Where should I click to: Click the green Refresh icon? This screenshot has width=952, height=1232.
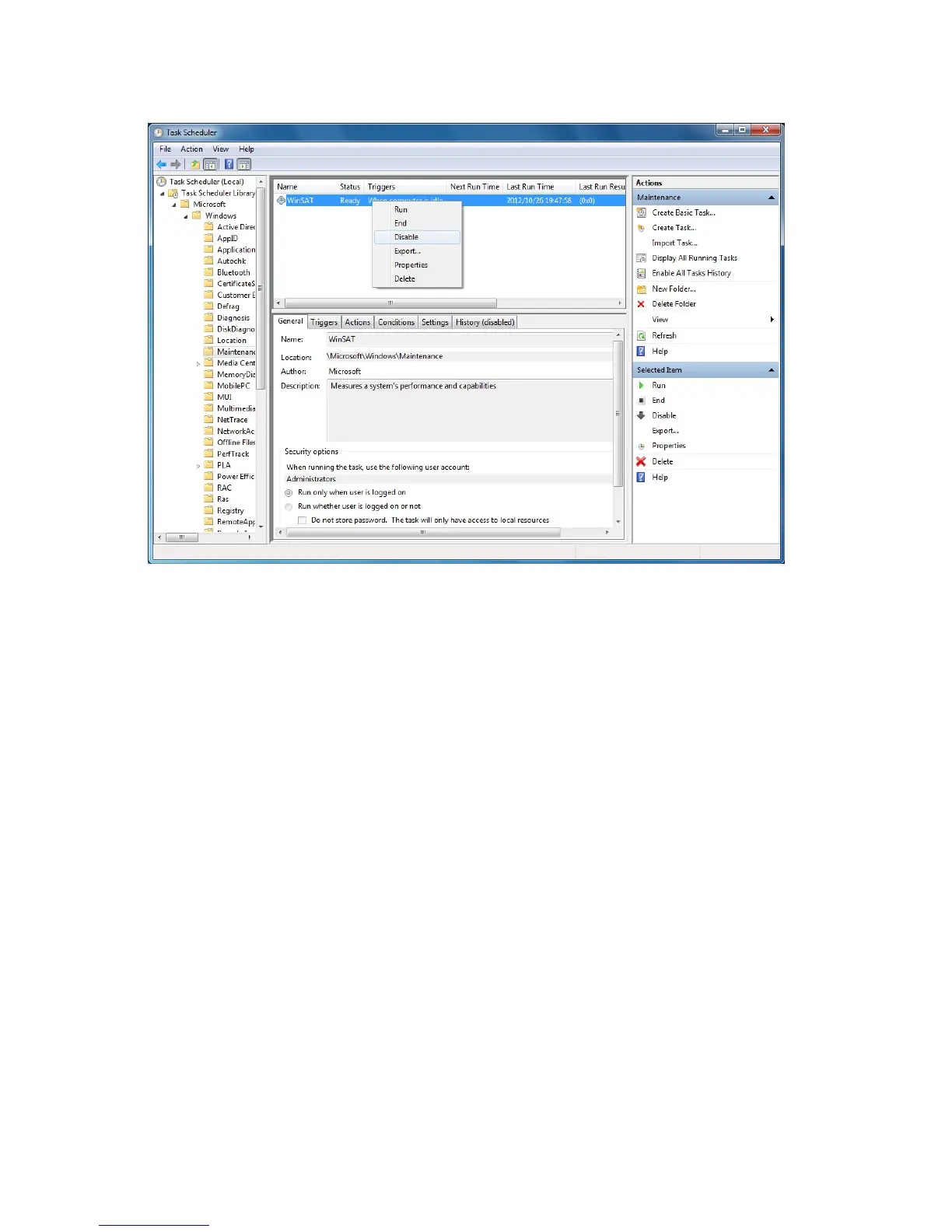point(642,335)
